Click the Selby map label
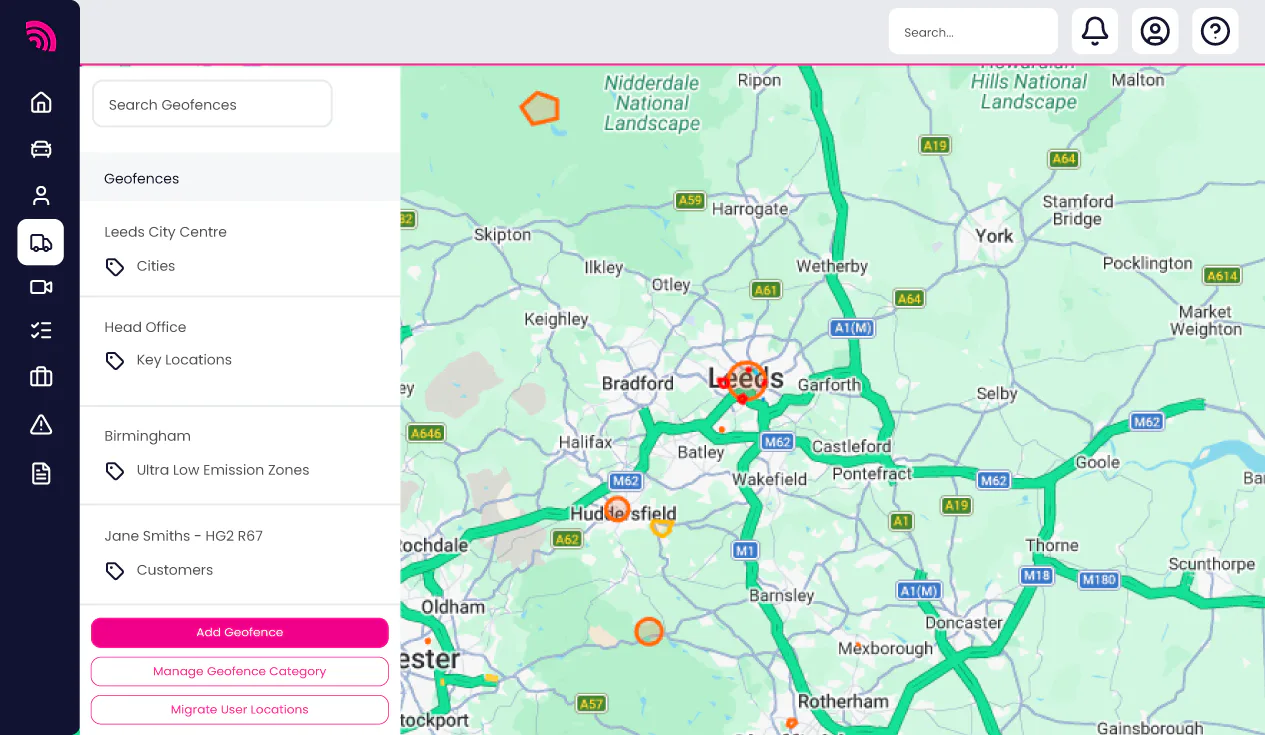 click(997, 394)
